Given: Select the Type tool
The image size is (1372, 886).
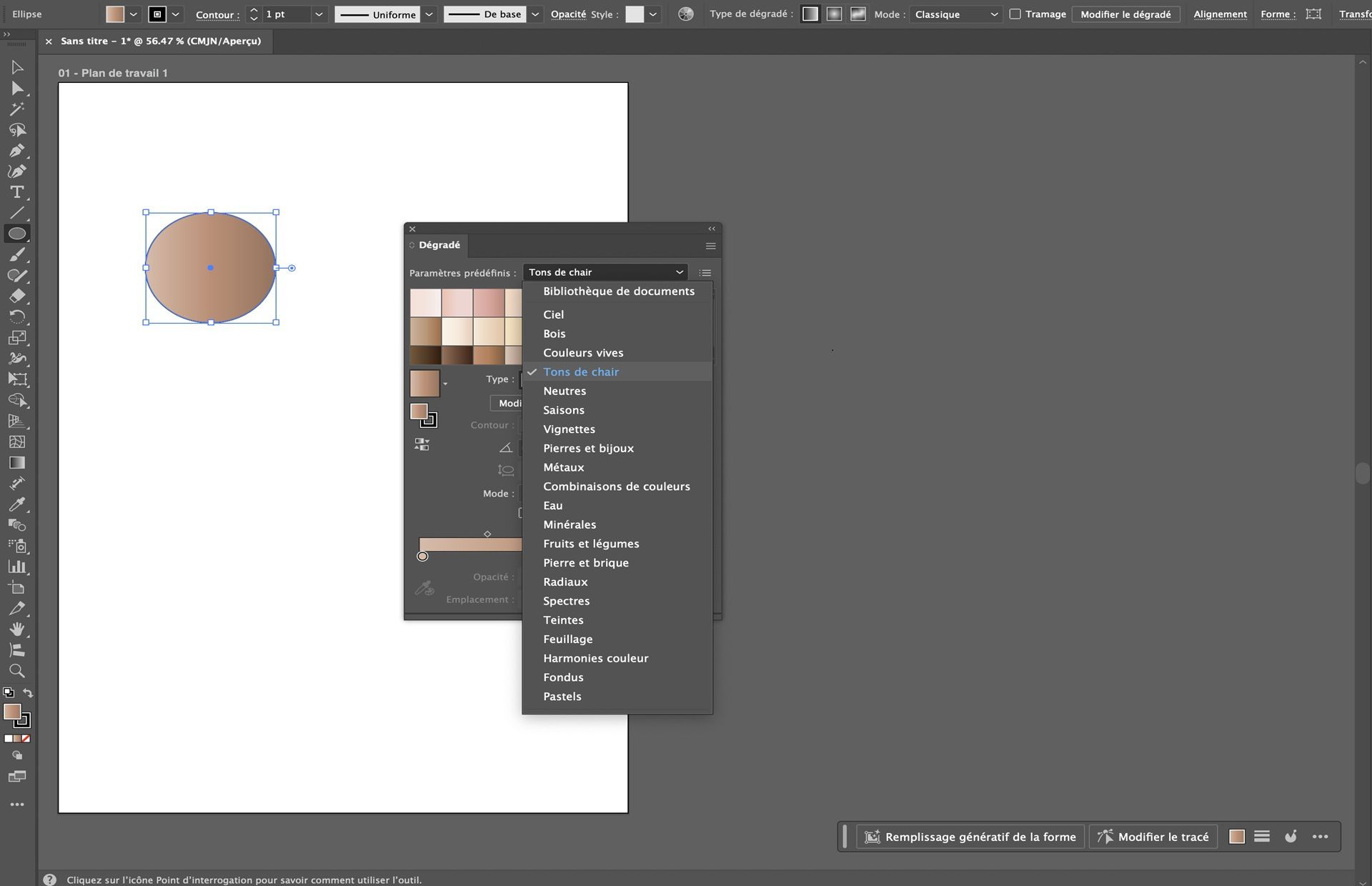Looking at the screenshot, I should pos(16,192).
